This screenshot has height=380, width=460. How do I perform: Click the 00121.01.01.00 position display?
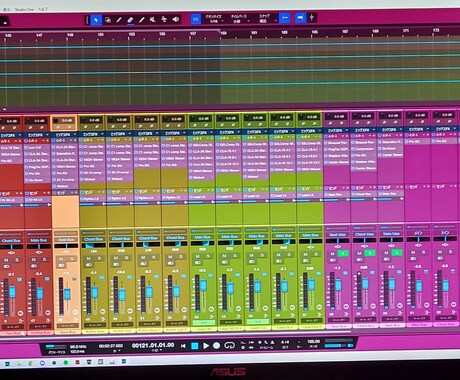[153, 345]
